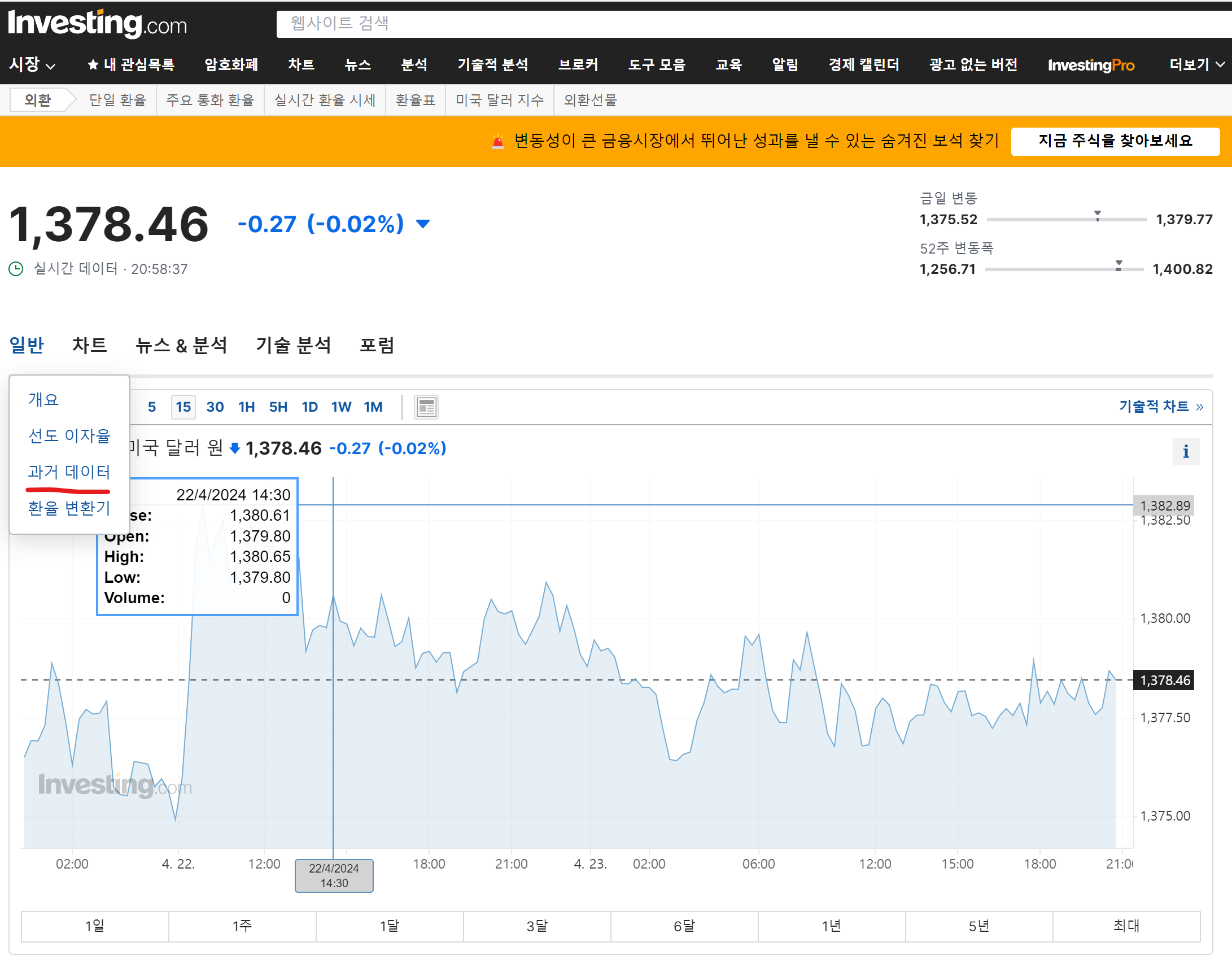Click the blue down-arrow next to -0.02%

coord(423,224)
